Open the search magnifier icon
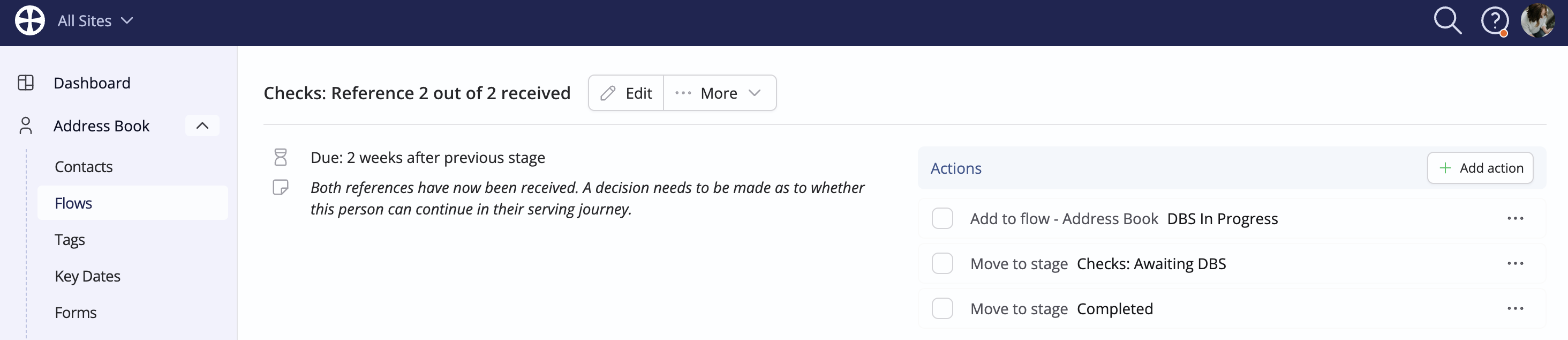This screenshot has height=340, width=1568. [1448, 21]
